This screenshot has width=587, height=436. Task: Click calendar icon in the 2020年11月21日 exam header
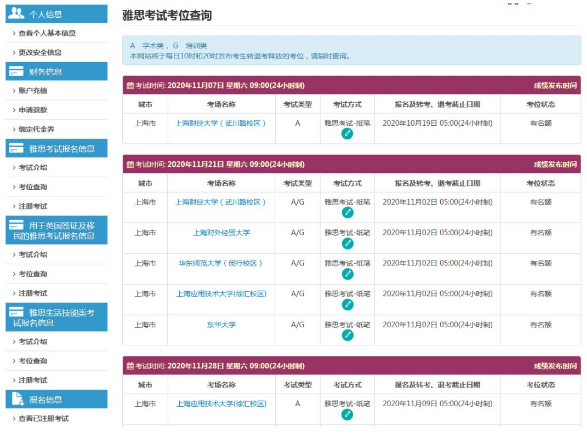point(130,164)
